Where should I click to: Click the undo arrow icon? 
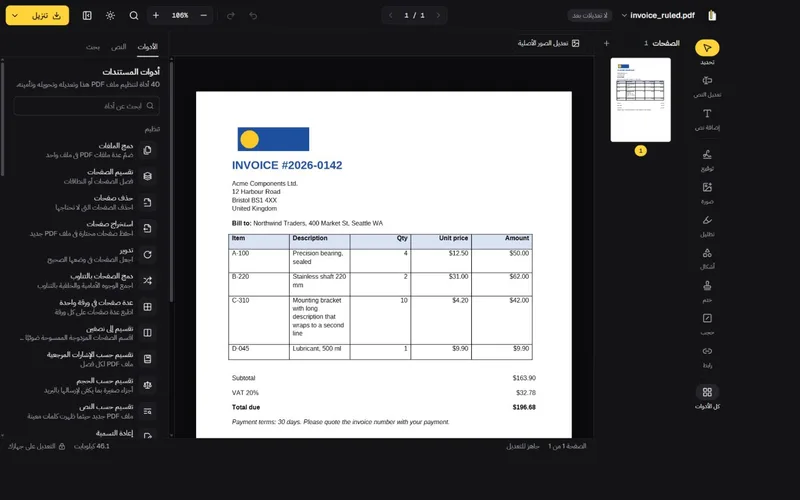(x=253, y=15)
